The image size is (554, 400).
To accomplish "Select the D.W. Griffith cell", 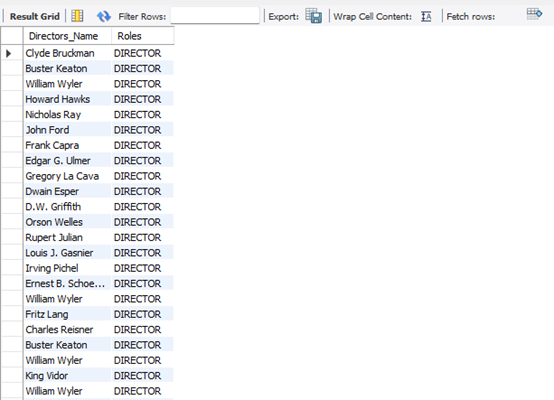I will tap(67, 207).
